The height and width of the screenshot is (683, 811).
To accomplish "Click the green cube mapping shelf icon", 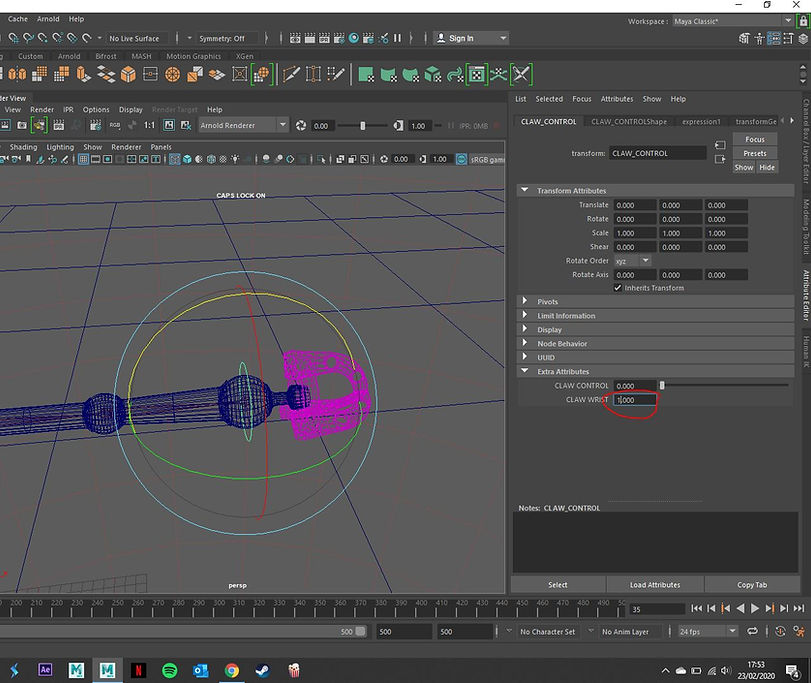I will 432,74.
